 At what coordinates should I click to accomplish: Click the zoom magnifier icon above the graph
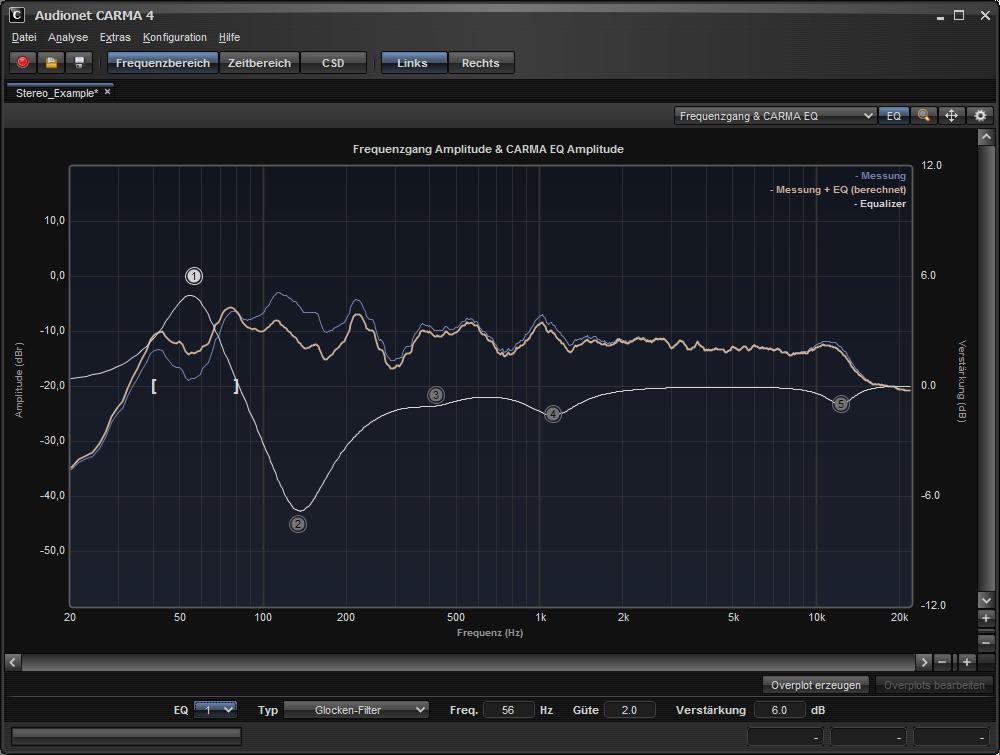(x=923, y=115)
